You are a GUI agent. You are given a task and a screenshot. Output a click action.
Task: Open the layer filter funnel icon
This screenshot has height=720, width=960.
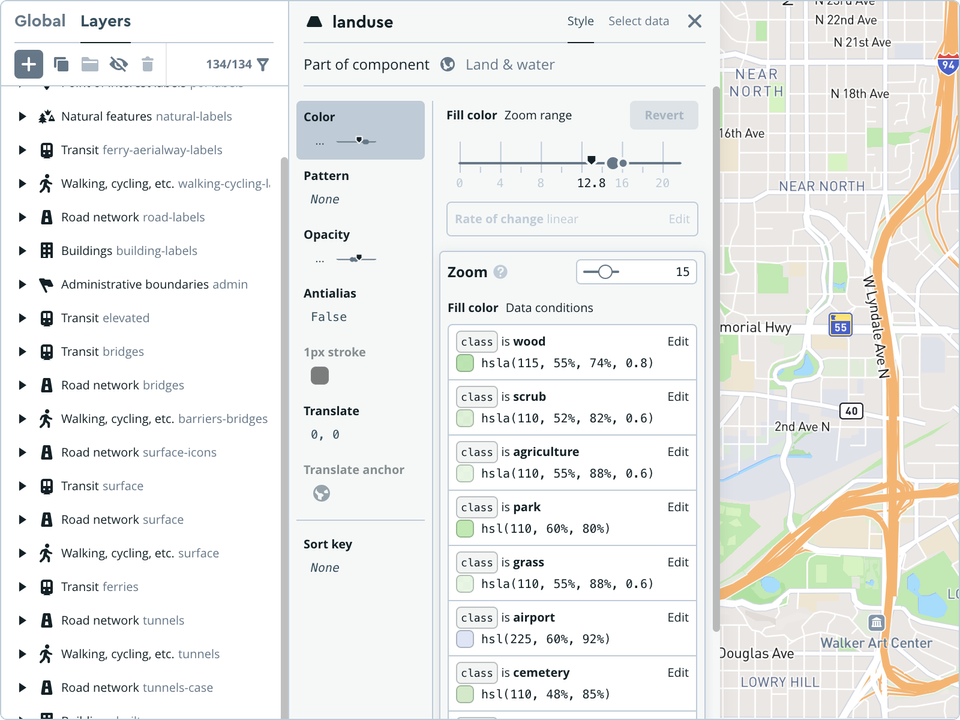pos(263,64)
